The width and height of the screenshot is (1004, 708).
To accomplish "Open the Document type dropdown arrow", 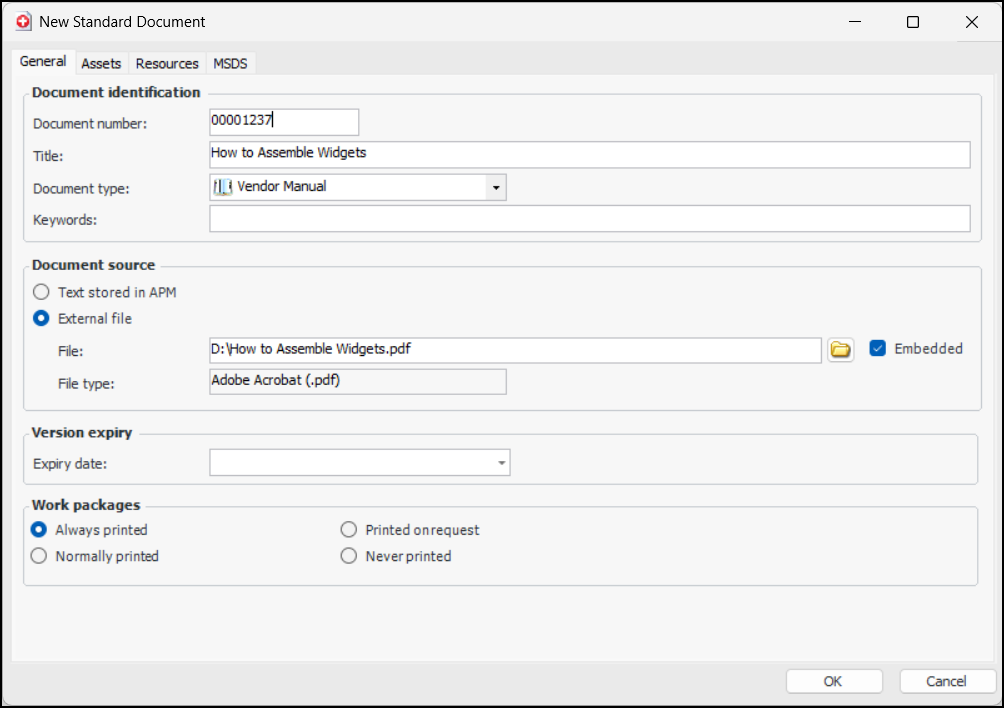I will point(495,187).
